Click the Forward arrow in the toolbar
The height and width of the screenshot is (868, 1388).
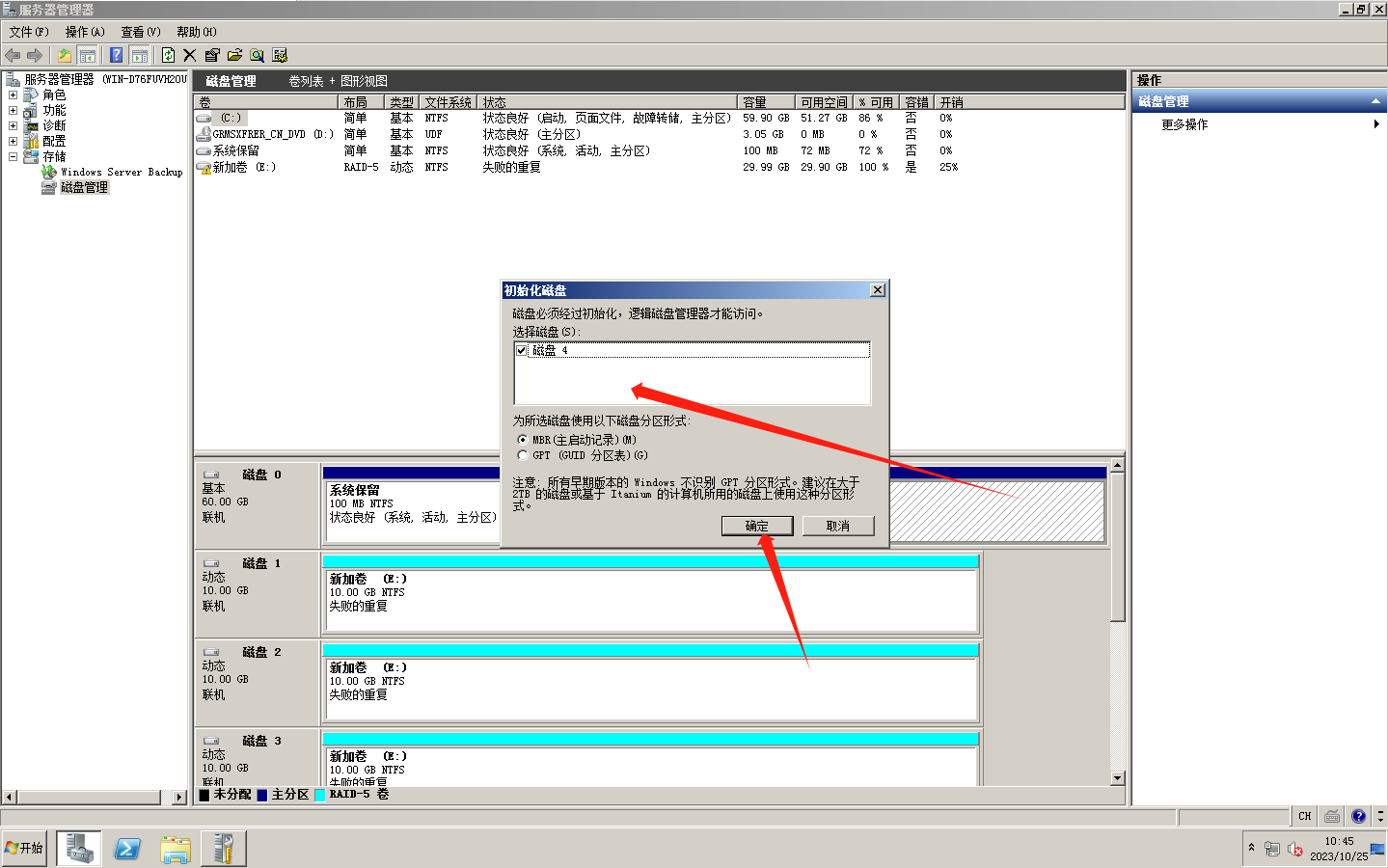coord(35,55)
